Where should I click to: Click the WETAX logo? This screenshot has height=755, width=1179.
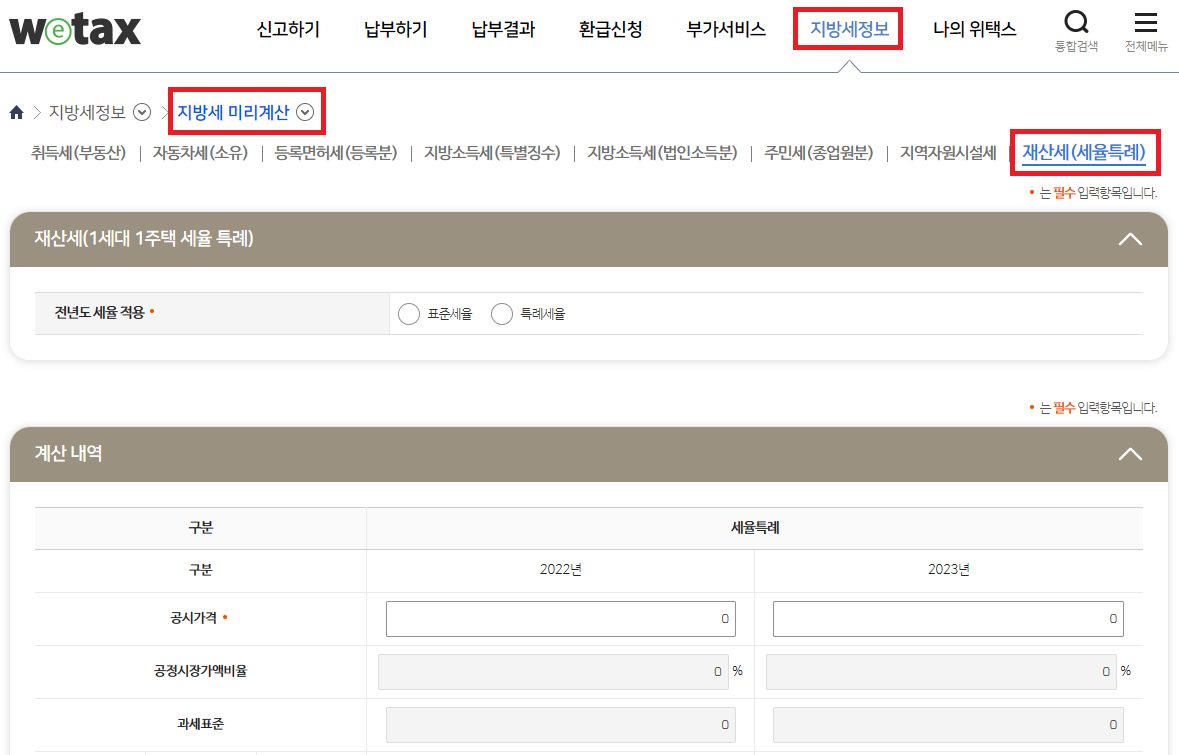74,29
